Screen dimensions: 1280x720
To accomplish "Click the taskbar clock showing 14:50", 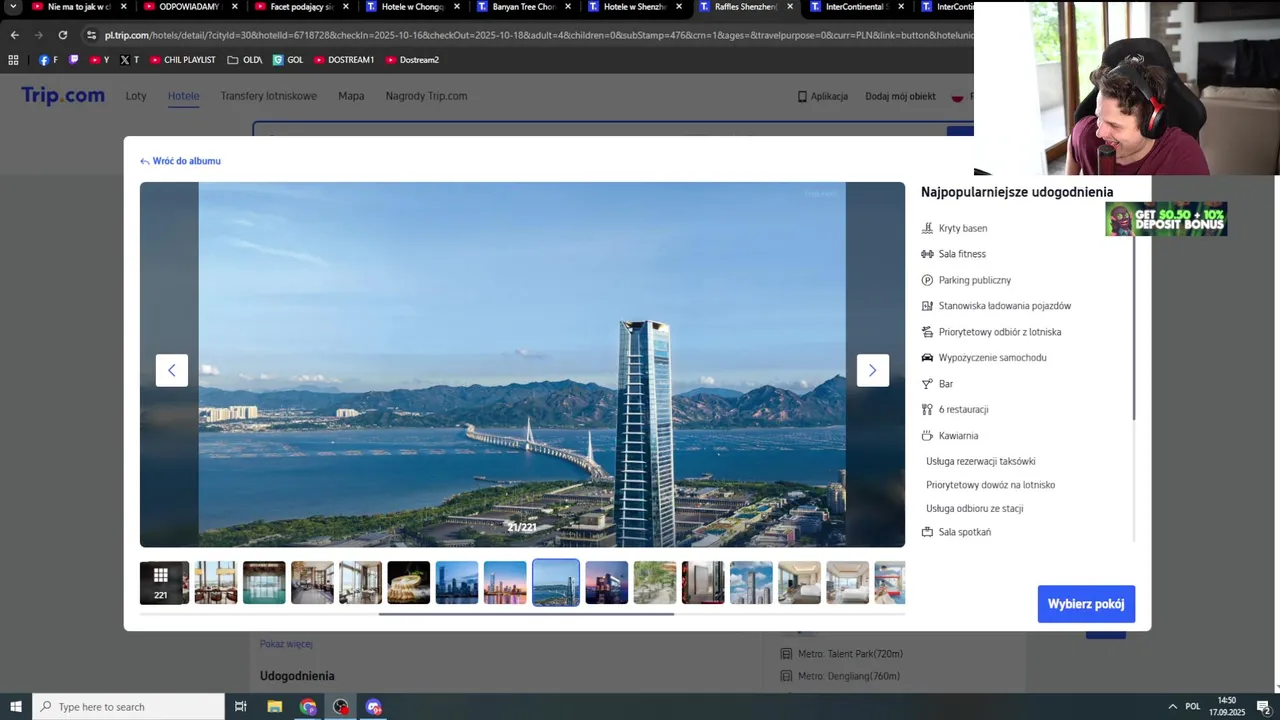I will tap(1227, 707).
